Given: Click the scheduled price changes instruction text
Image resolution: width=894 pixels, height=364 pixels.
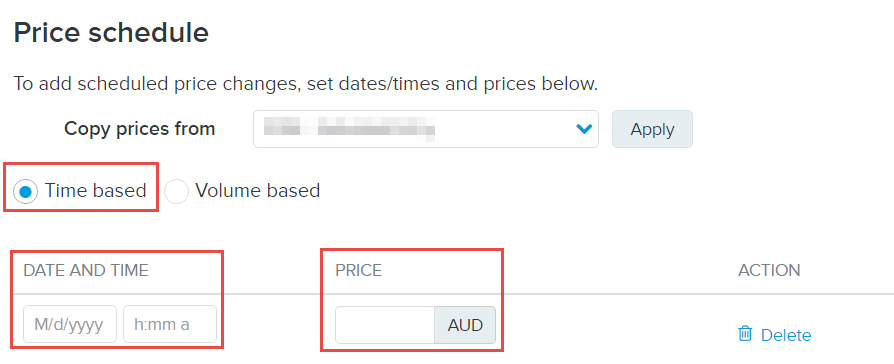Looking at the screenshot, I should [306, 84].
